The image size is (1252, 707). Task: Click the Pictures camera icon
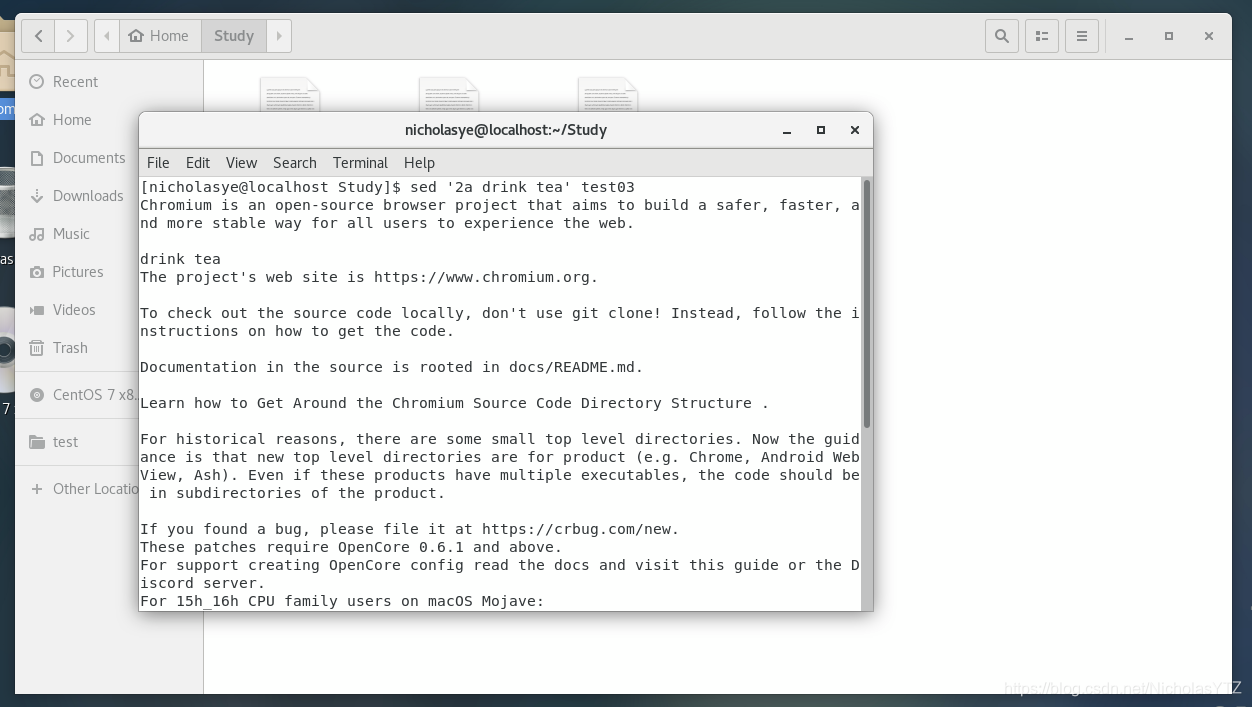pyautogui.click(x=37, y=272)
